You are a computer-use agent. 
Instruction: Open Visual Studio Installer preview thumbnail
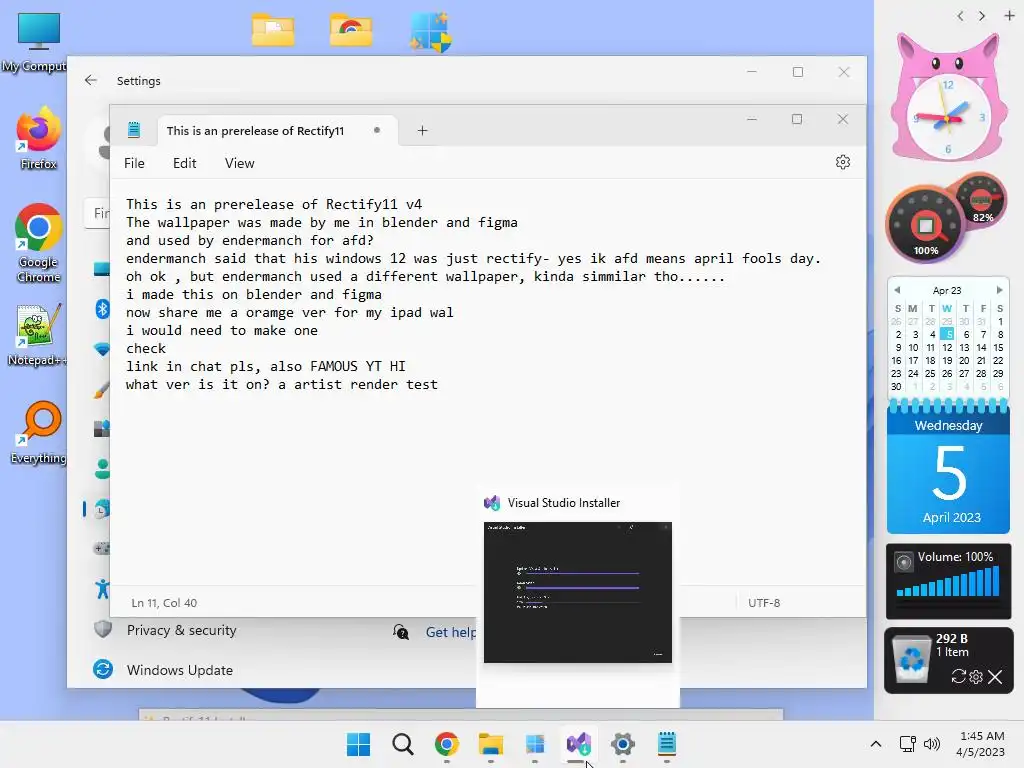click(x=577, y=592)
